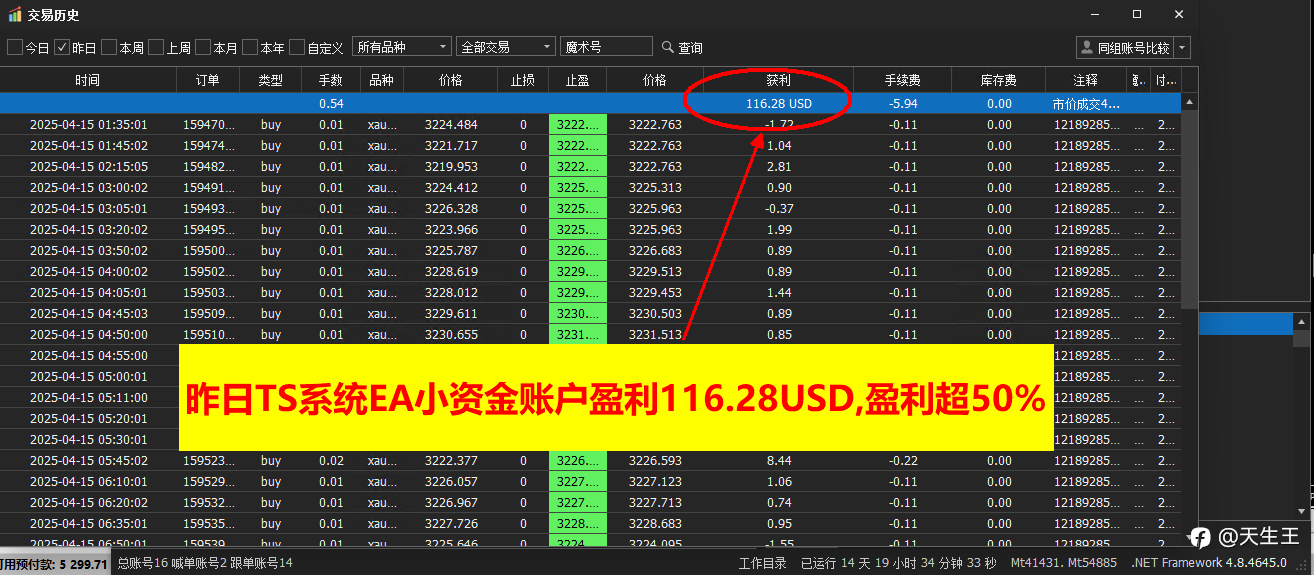Click the 手数 column header
This screenshot has height=575, width=1314.
pos(330,80)
